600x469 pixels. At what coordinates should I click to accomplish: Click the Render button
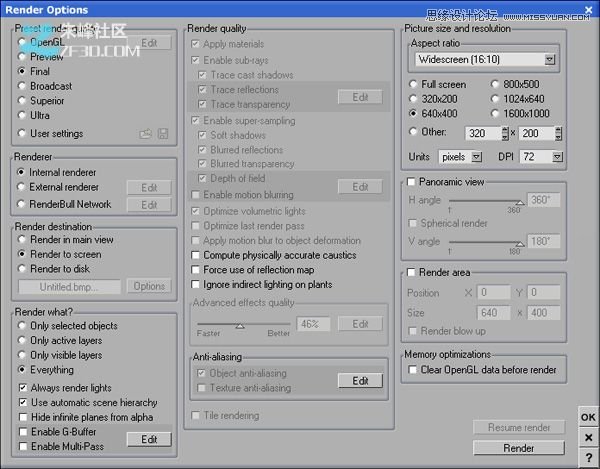(x=519, y=448)
